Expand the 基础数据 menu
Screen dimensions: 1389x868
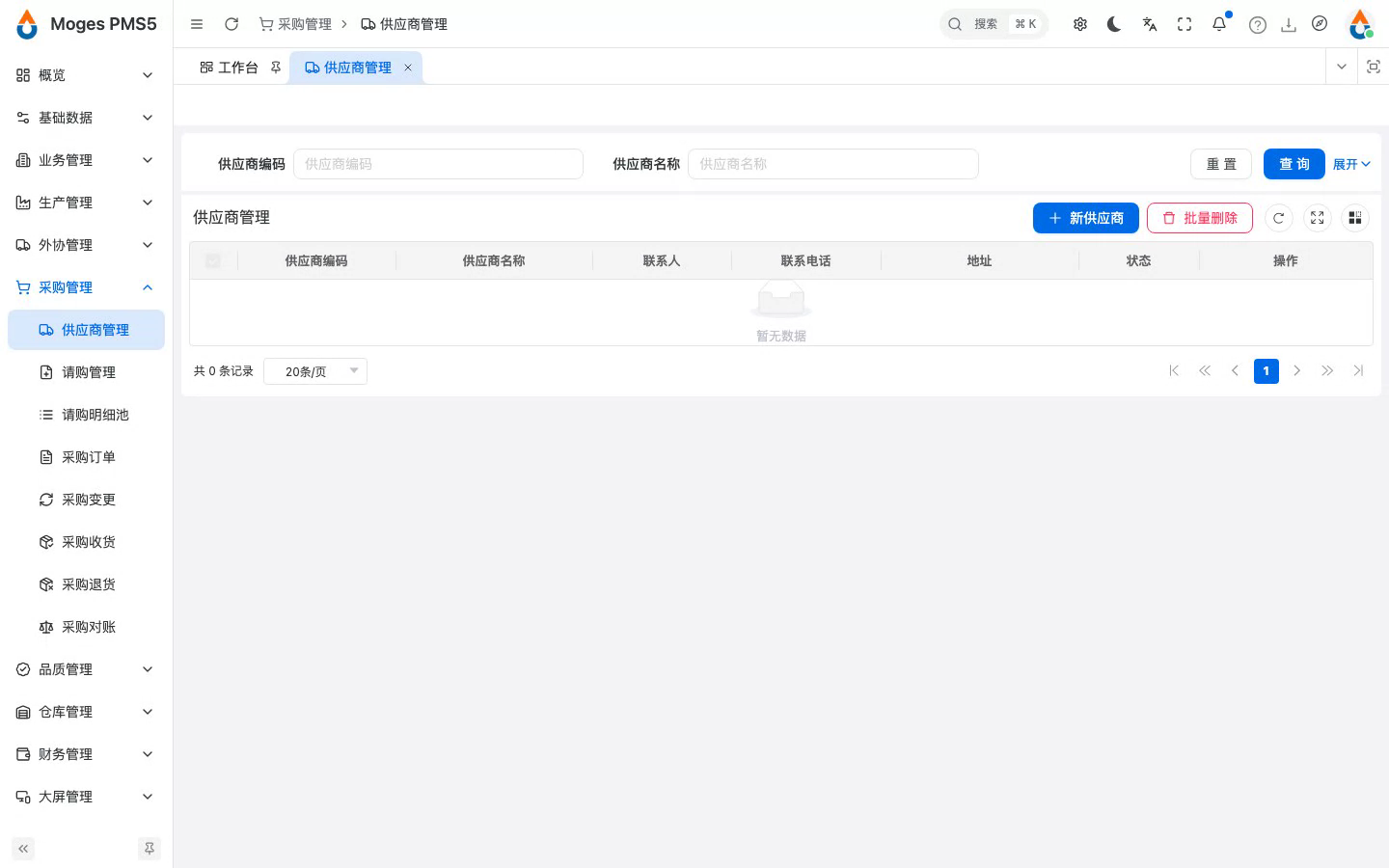[x=86, y=118]
